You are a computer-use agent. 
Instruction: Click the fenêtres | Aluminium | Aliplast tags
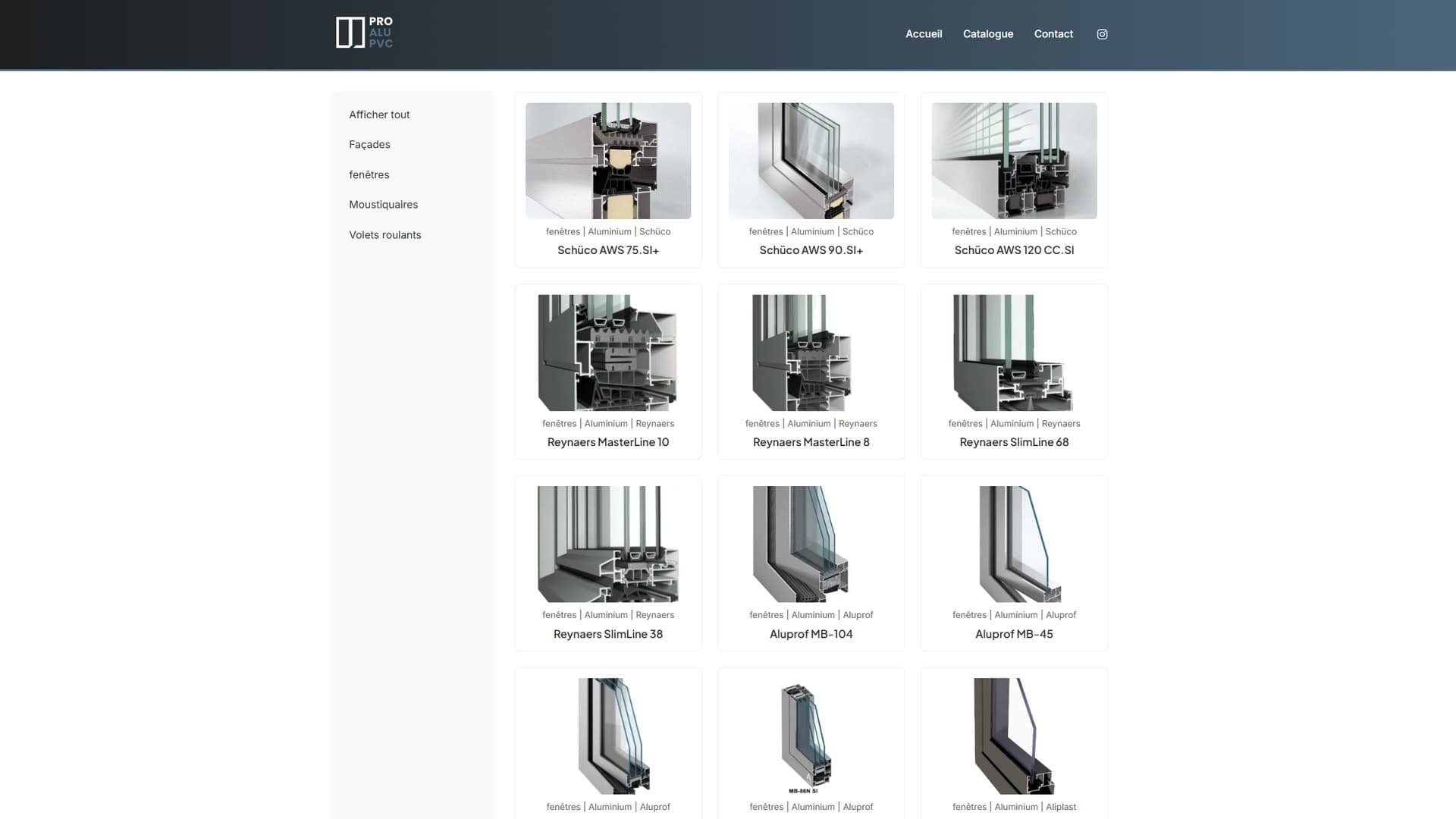pyautogui.click(x=1014, y=807)
